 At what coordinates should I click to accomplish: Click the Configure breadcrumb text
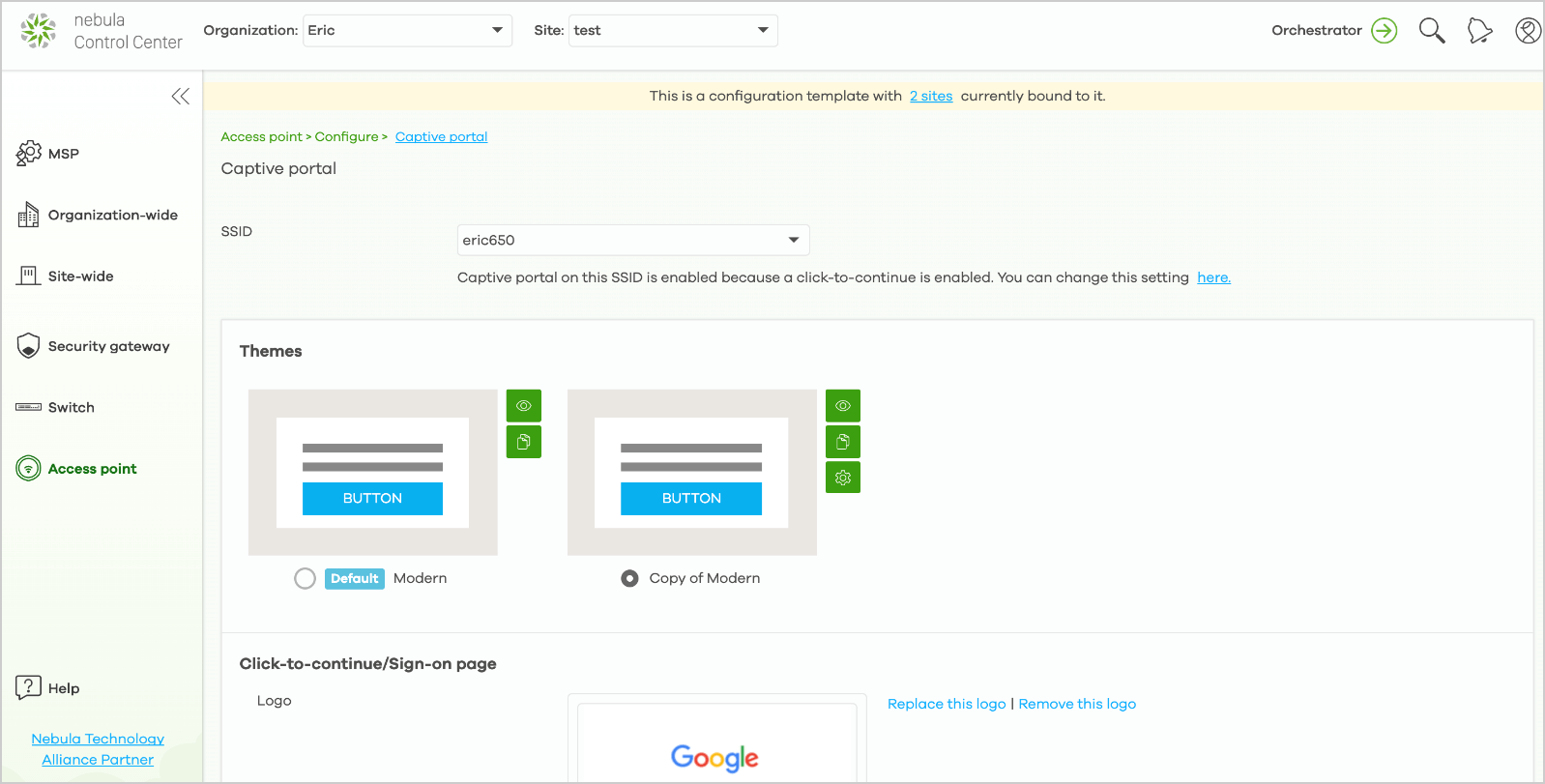(x=346, y=136)
